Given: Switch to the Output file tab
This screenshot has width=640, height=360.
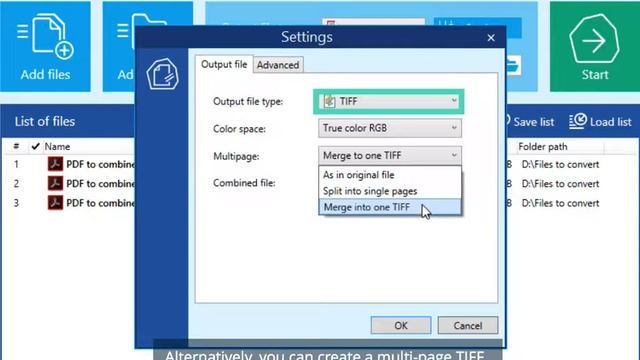Looking at the screenshot, I should pyautogui.click(x=224, y=64).
